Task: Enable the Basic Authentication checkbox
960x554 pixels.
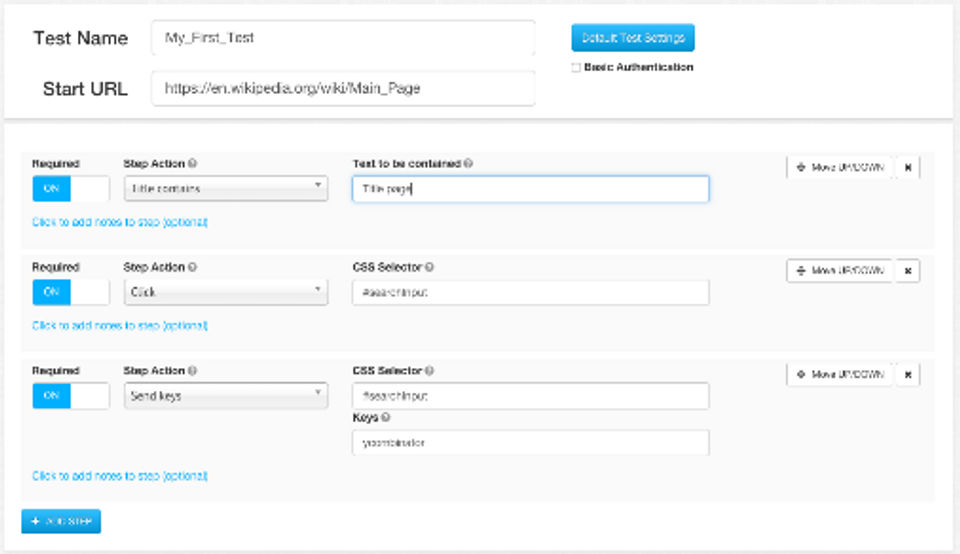Action: click(575, 68)
